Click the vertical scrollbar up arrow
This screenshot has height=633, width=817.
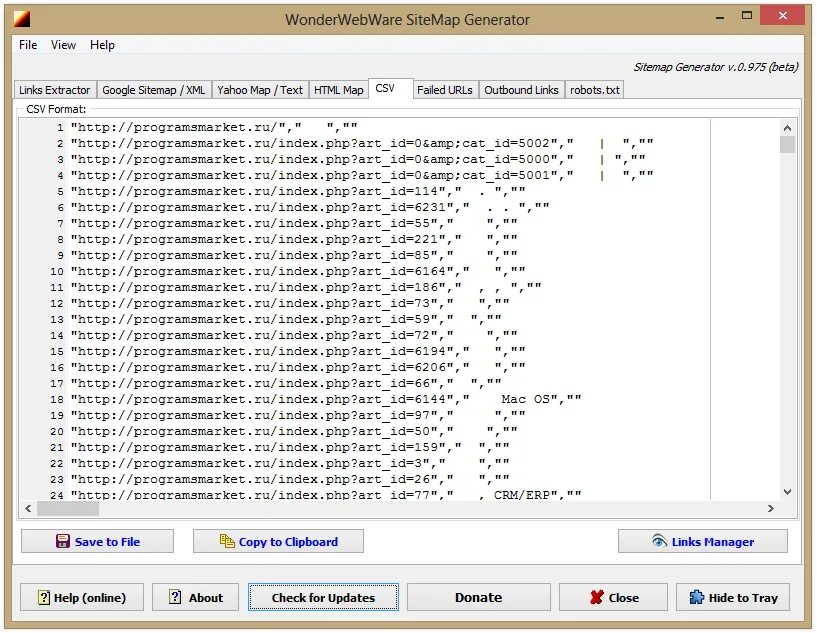[787, 128]
